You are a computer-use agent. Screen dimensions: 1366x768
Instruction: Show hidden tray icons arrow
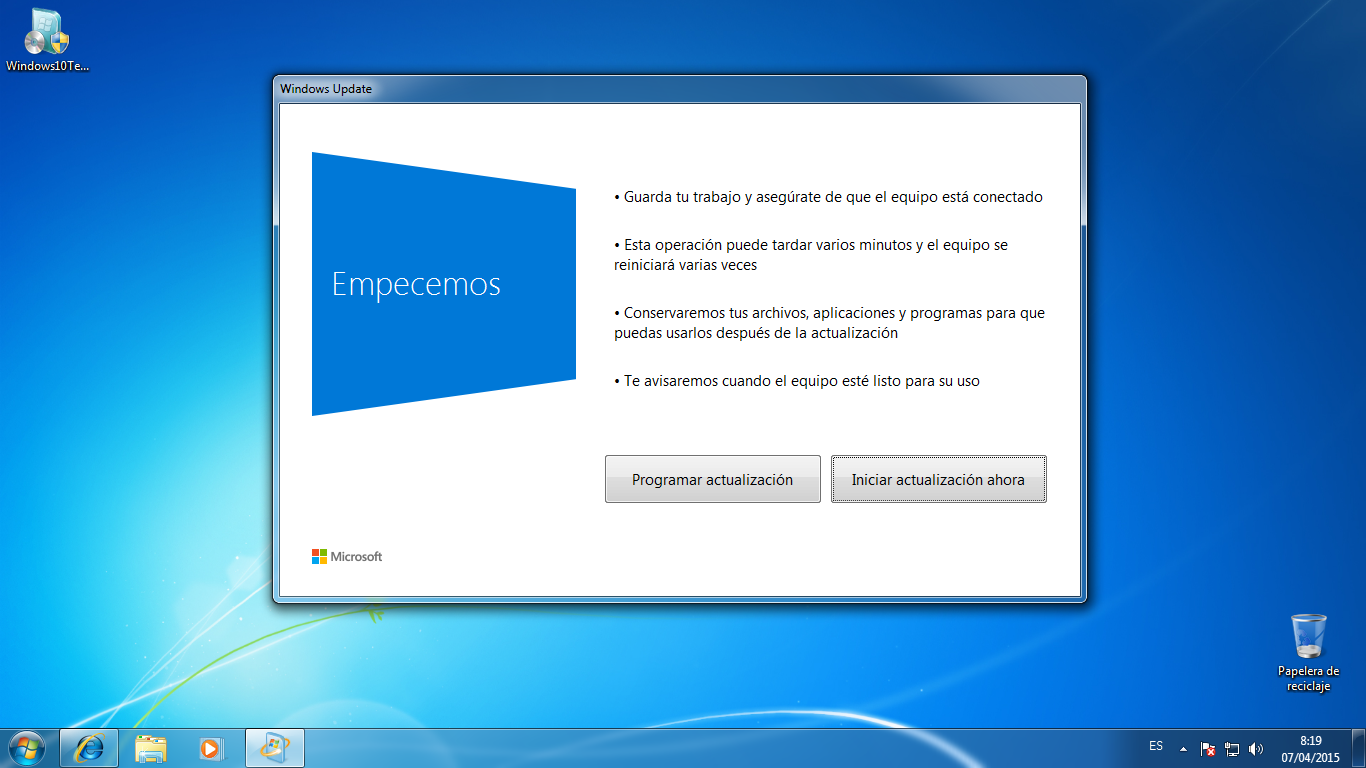pos(1184,748)
